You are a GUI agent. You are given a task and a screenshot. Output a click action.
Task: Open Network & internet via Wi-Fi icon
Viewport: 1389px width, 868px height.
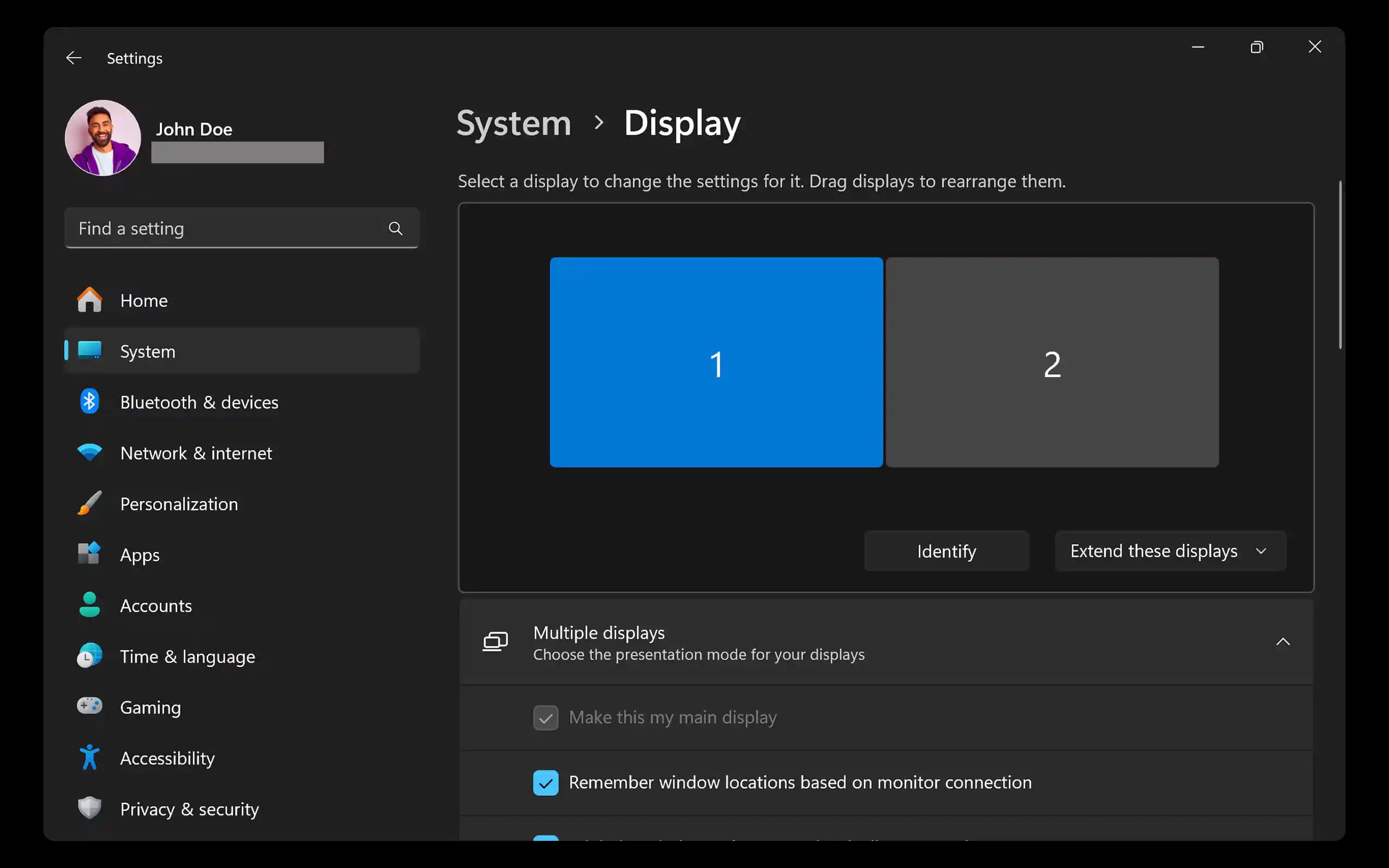[90, 452]
